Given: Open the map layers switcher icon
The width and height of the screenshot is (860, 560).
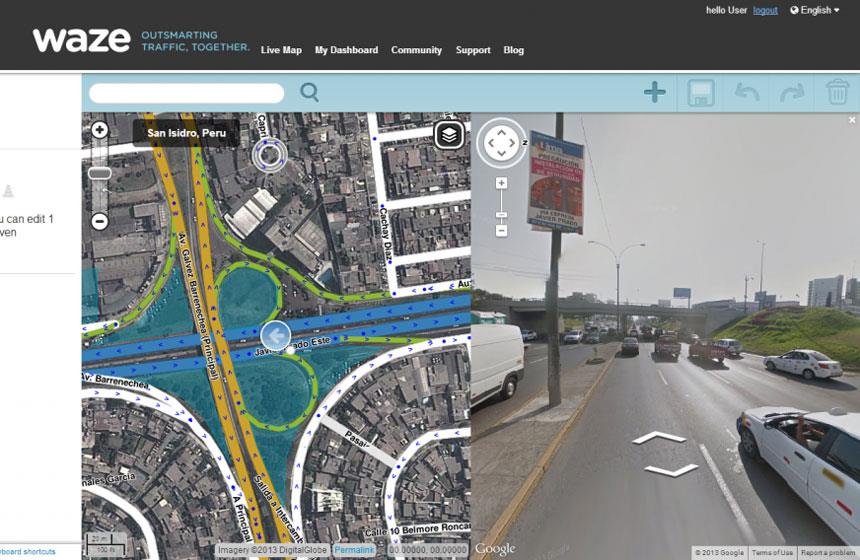Looking at the screenshot, I should tap(449, 134).
